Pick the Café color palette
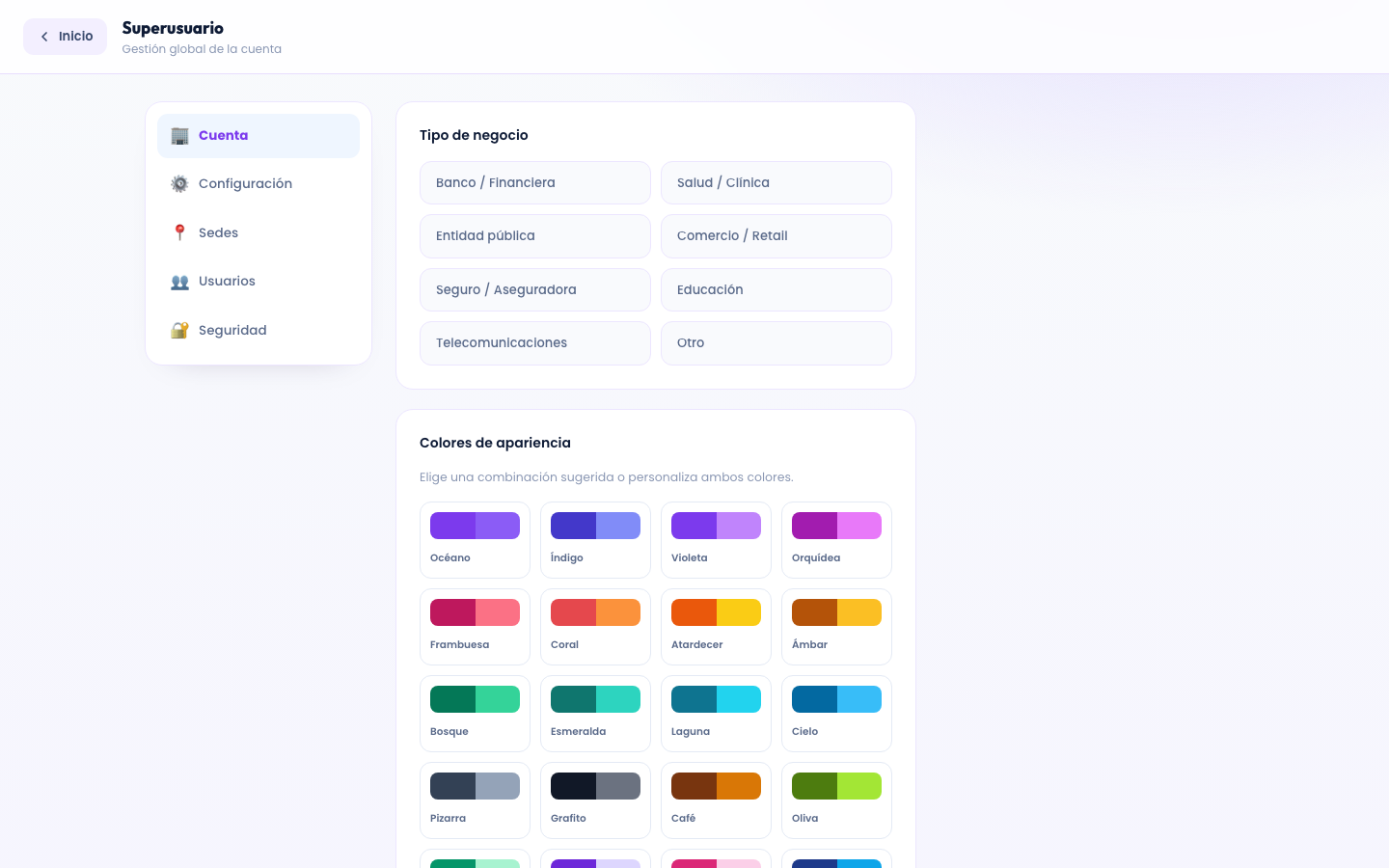This screenshot has height=868, width=1389. tap(716, 800)
